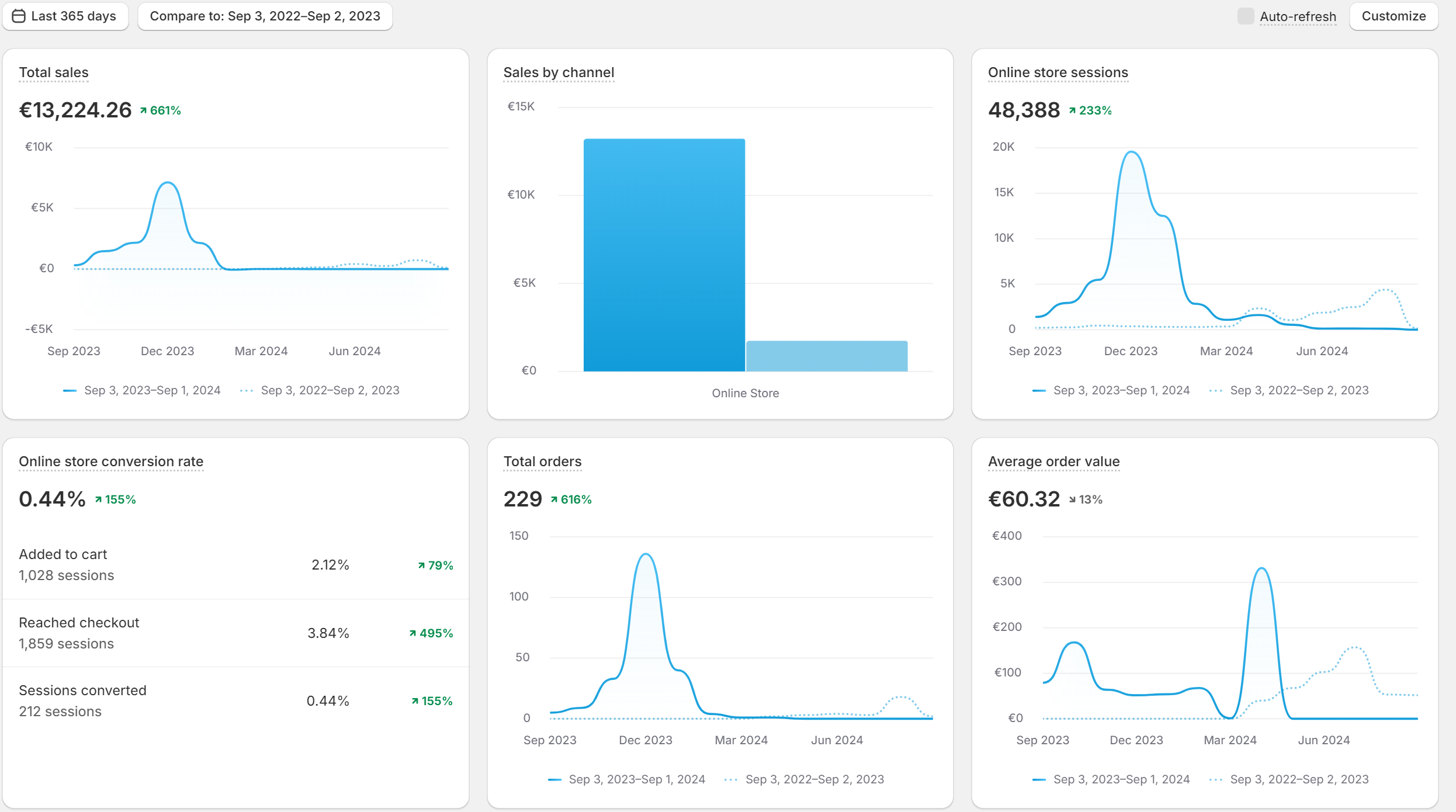Screen dimensions: 1456x812
Task: Click the 661% increase indicator
Action: point(161,110)
